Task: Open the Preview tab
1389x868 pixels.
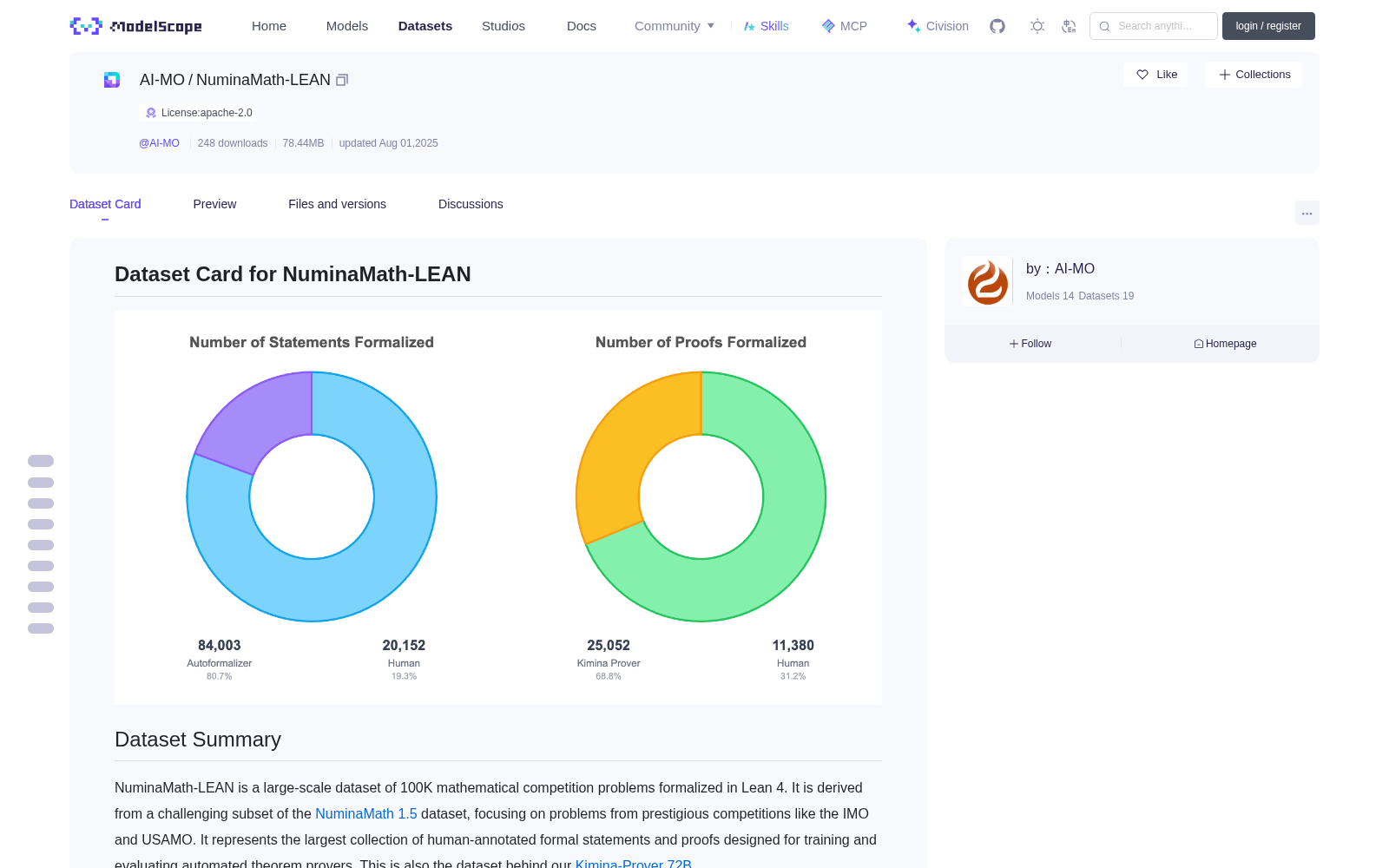Action: coord(214,204)
